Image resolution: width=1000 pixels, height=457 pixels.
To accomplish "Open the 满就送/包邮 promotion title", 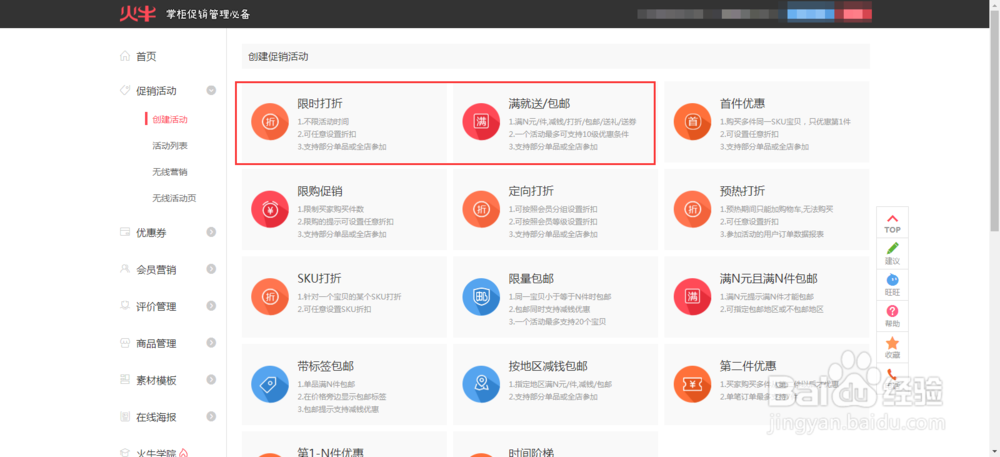I will 539,103.
